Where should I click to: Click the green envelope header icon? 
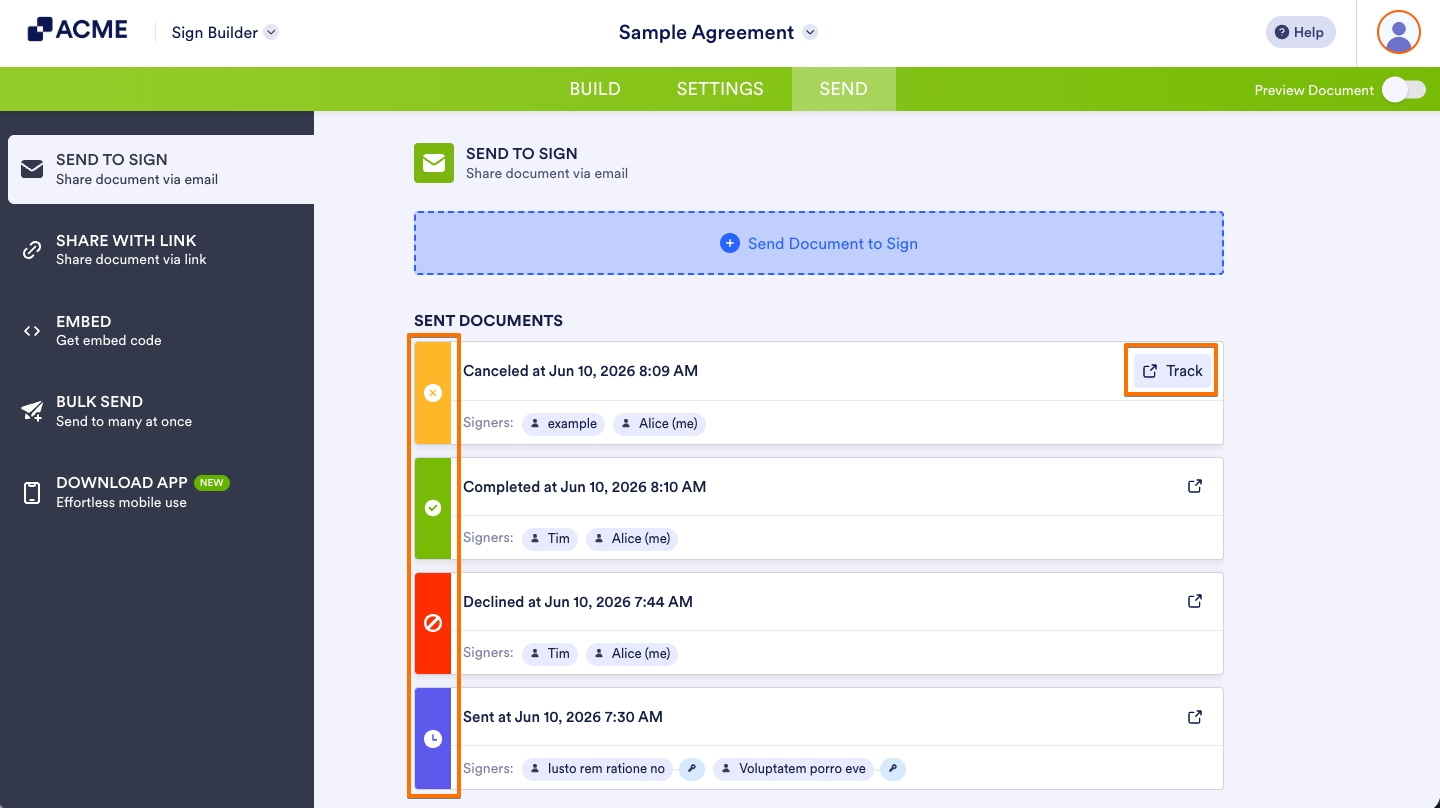tap(434, 163)
